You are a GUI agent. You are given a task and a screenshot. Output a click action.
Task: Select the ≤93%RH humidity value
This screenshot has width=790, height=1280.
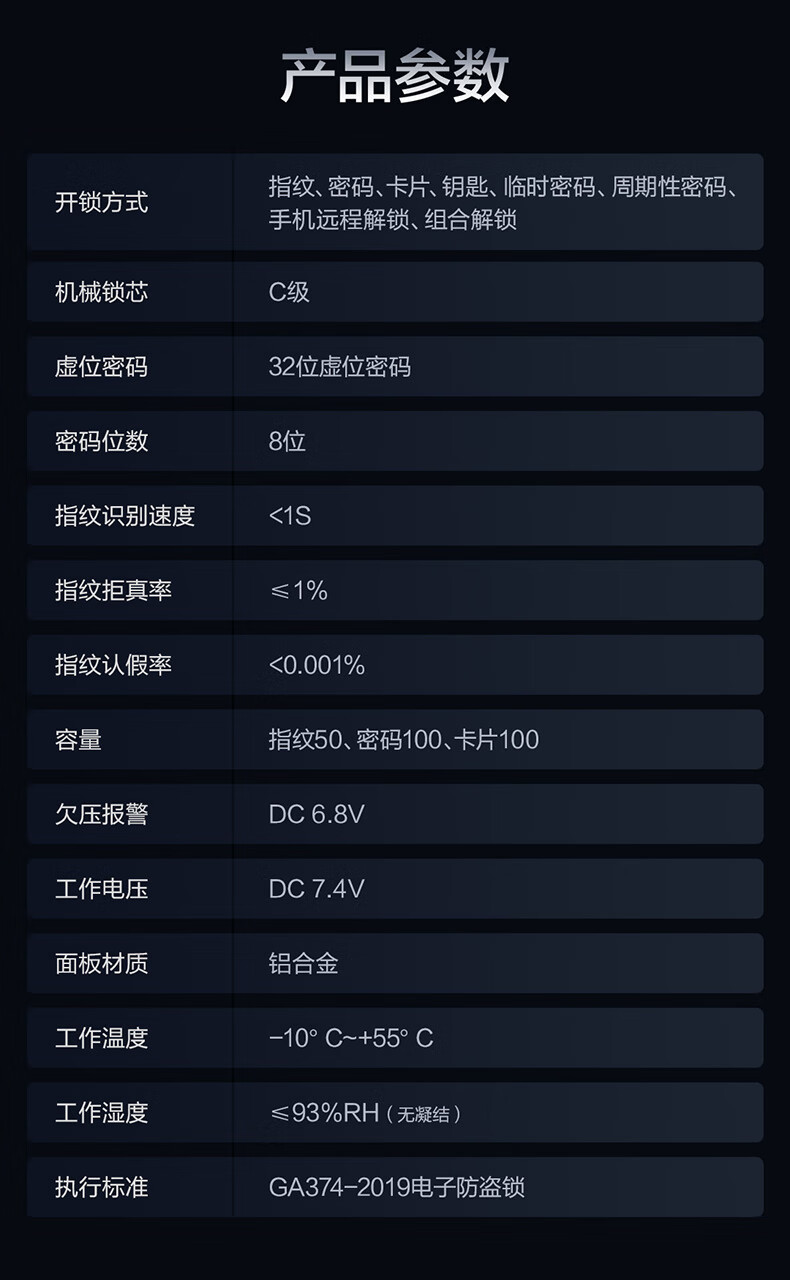coord(324,1113)
